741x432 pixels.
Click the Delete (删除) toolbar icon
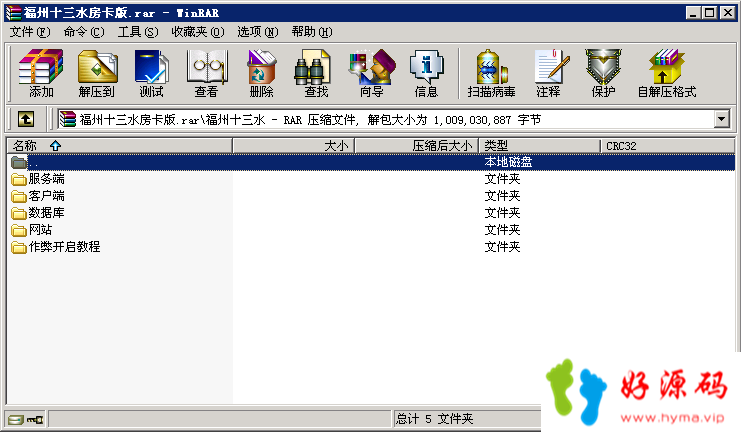pos(261,73)
